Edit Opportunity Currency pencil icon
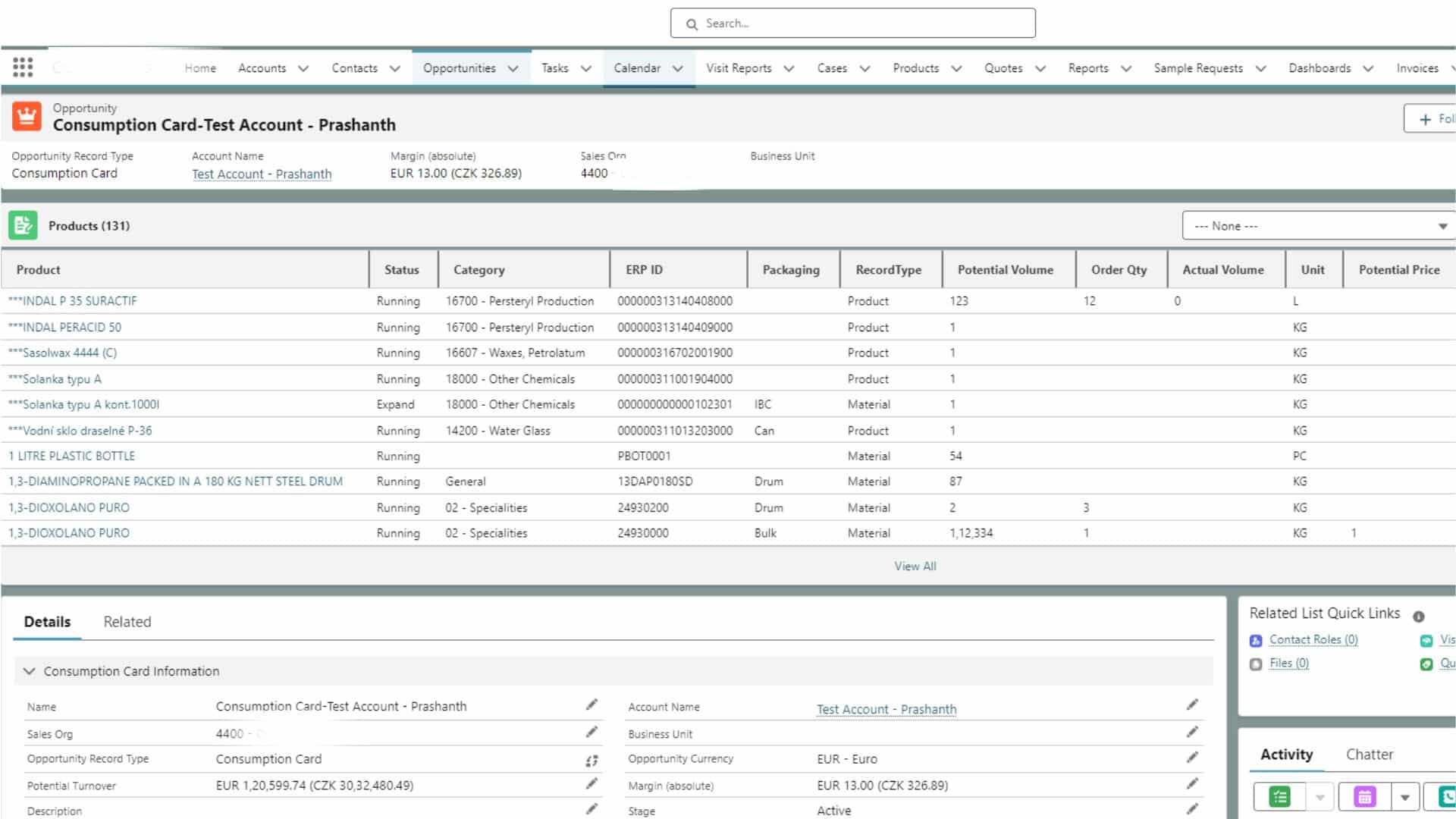This screenshot has height=819, width=1456. pyautogui.click(x=1192, y=758)
